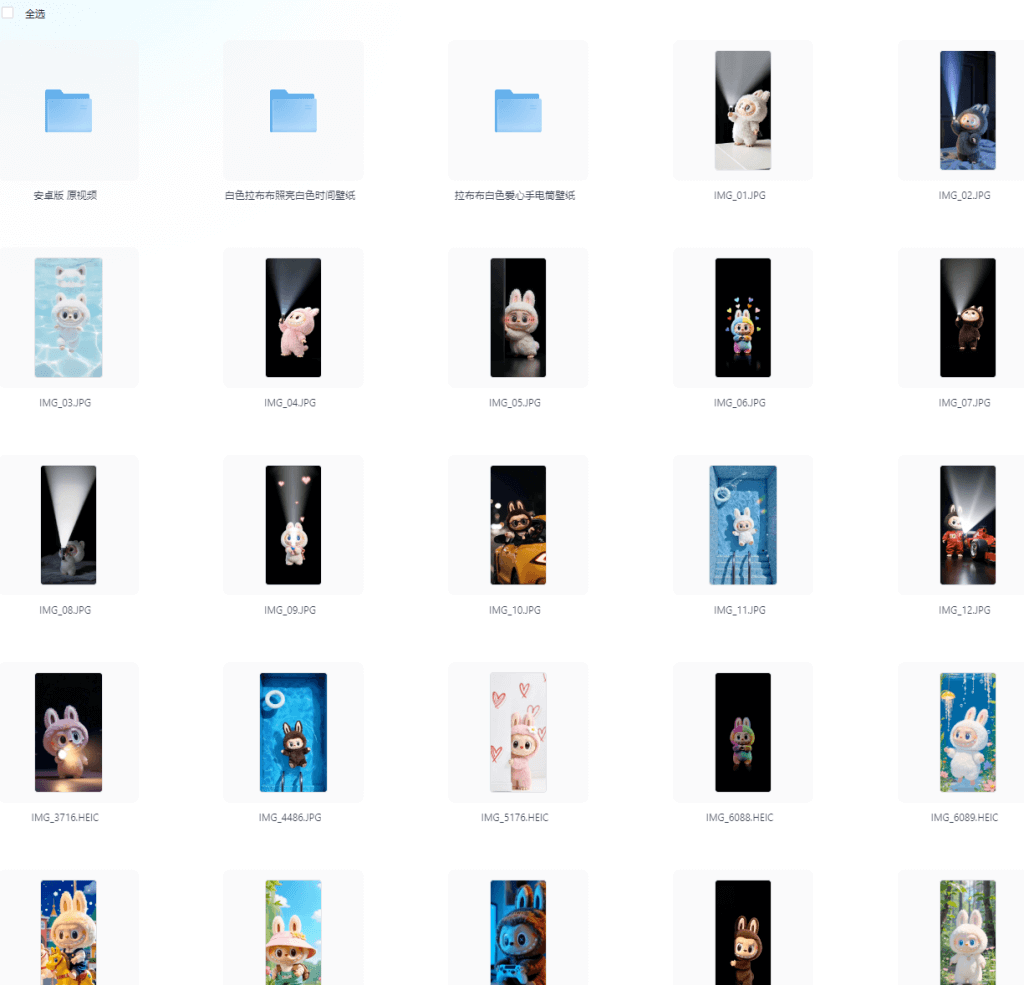Select the IMG_08.JPG spotlight thumbnail

[x=68, y=525]
